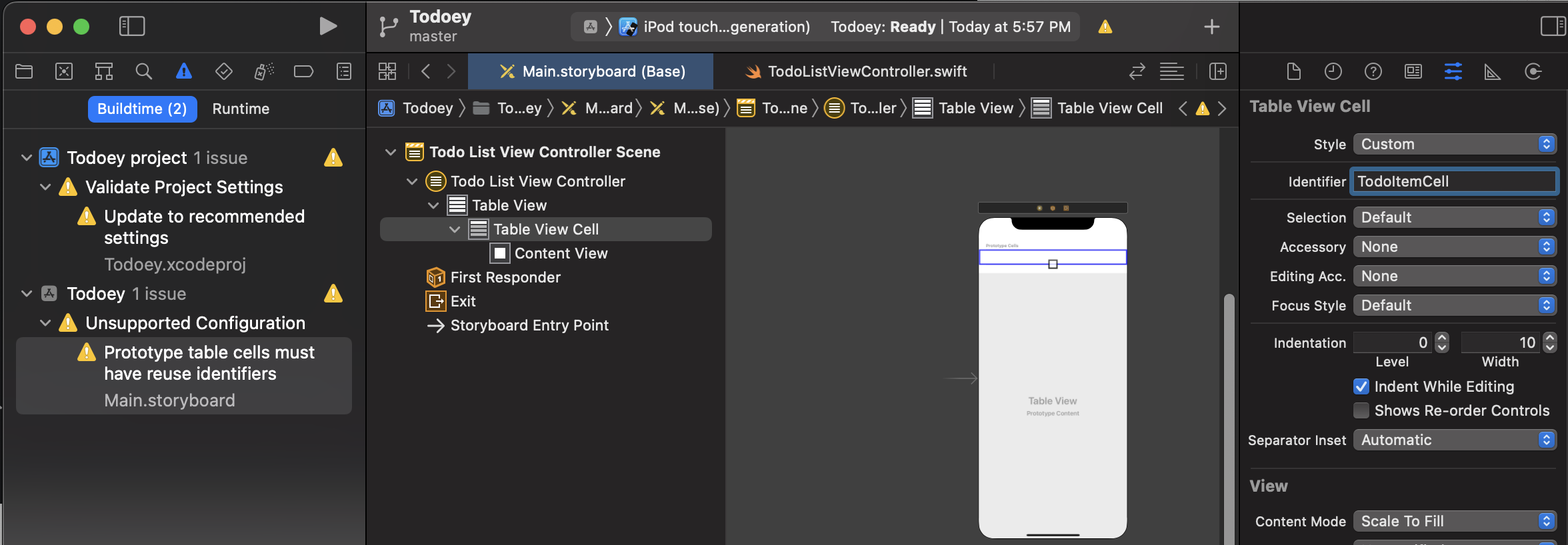Click the toolbar warning indicator
The width and height of the screenshot is (1568, 545).
tap(1105, 27)
